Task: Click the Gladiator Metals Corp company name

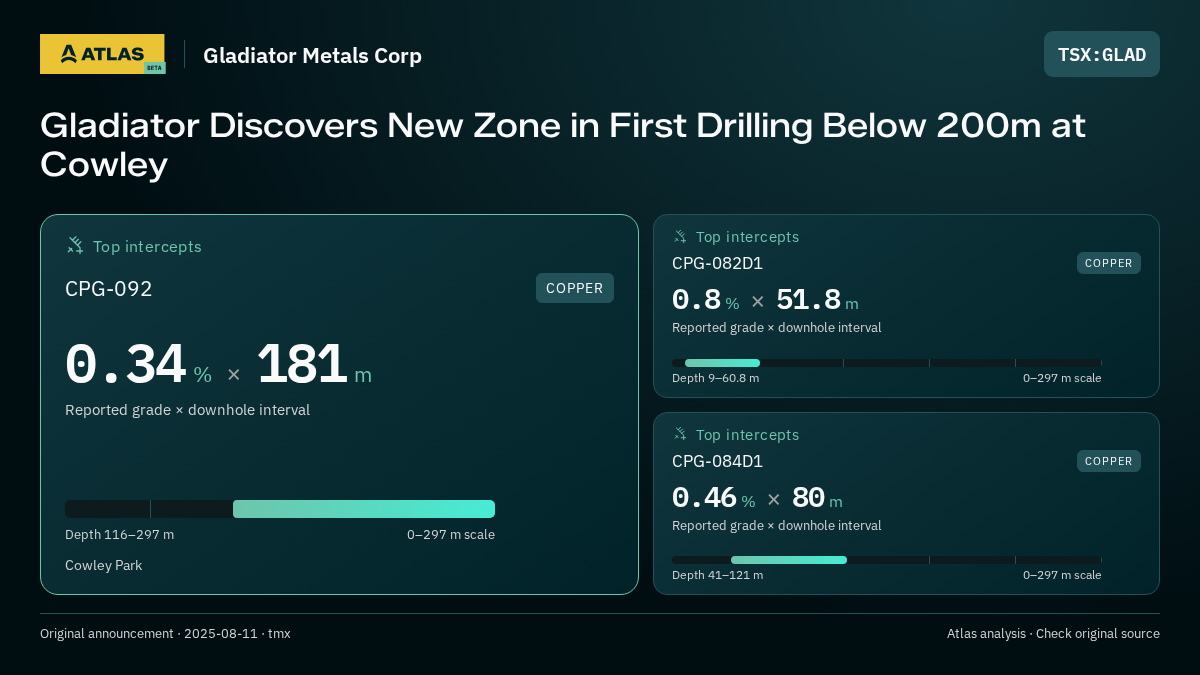Action: click(x=312, y=55)
